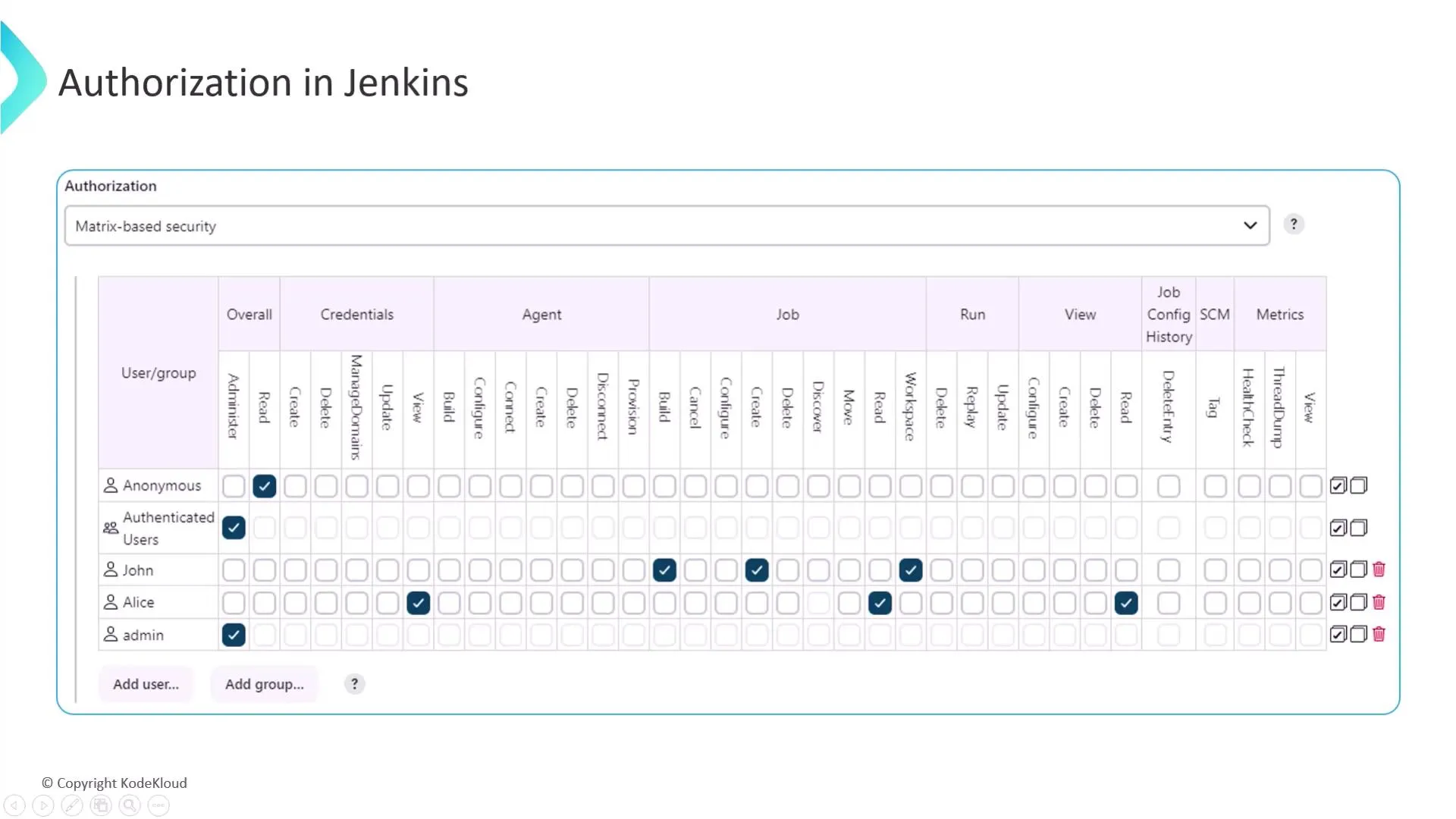Clear all permissions for Authenticated Users

click(1357, 528)
